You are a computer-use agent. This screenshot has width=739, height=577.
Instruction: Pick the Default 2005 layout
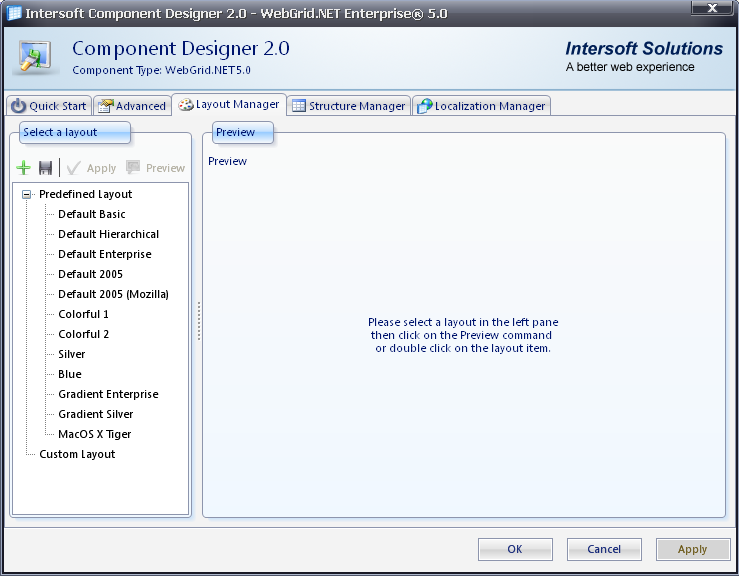[90, 274]
